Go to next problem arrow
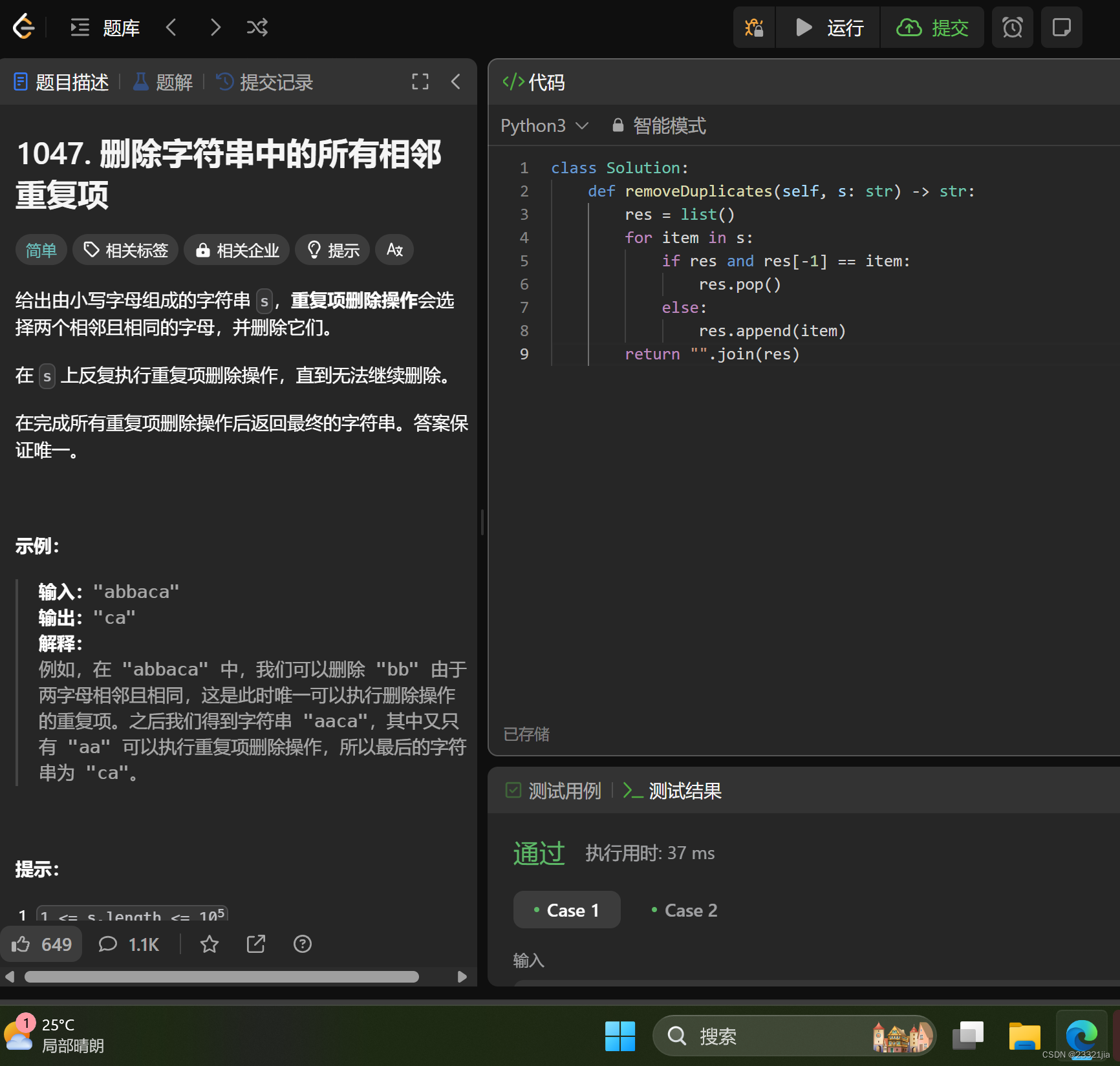Screen dimensions: 1120x1066 (215, 27)
